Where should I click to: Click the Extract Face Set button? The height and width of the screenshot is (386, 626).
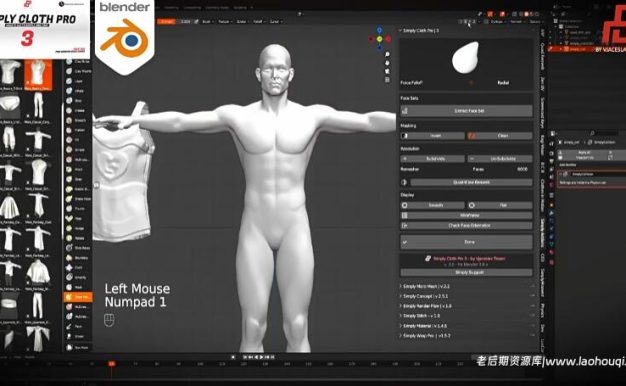point(466,111)
